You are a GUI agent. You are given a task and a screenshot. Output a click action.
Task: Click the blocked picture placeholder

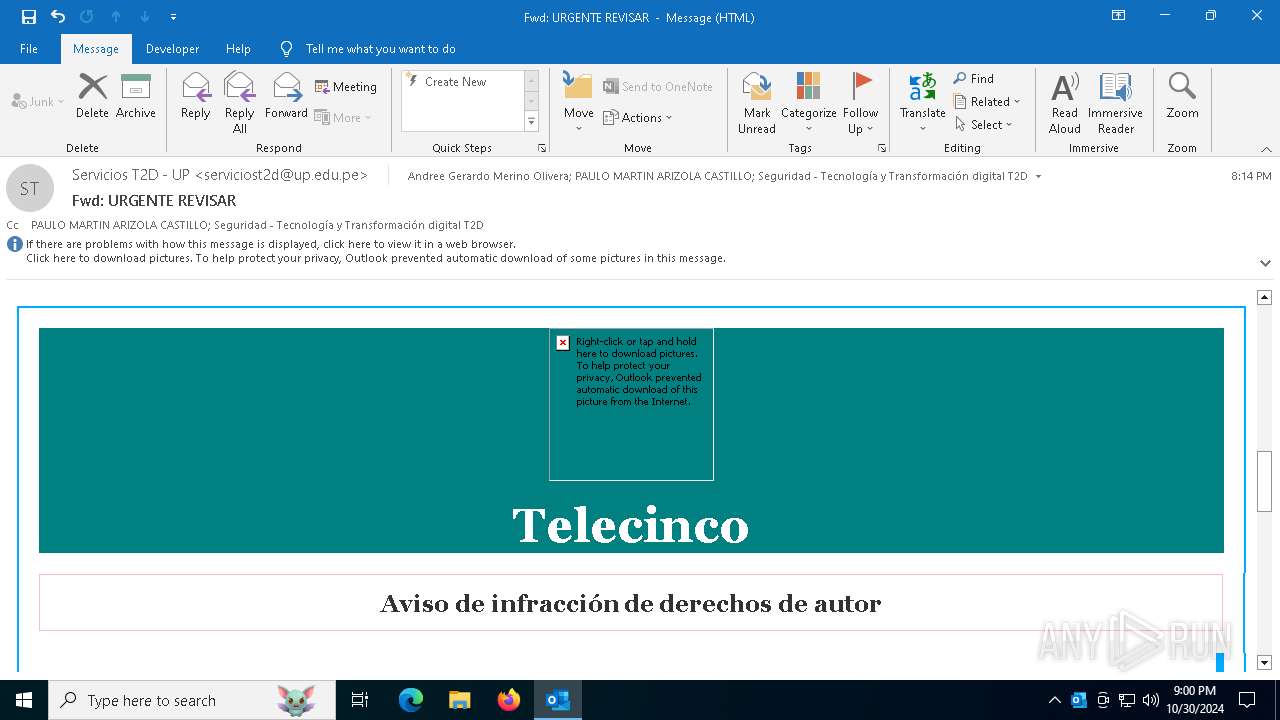pos(631,404)
